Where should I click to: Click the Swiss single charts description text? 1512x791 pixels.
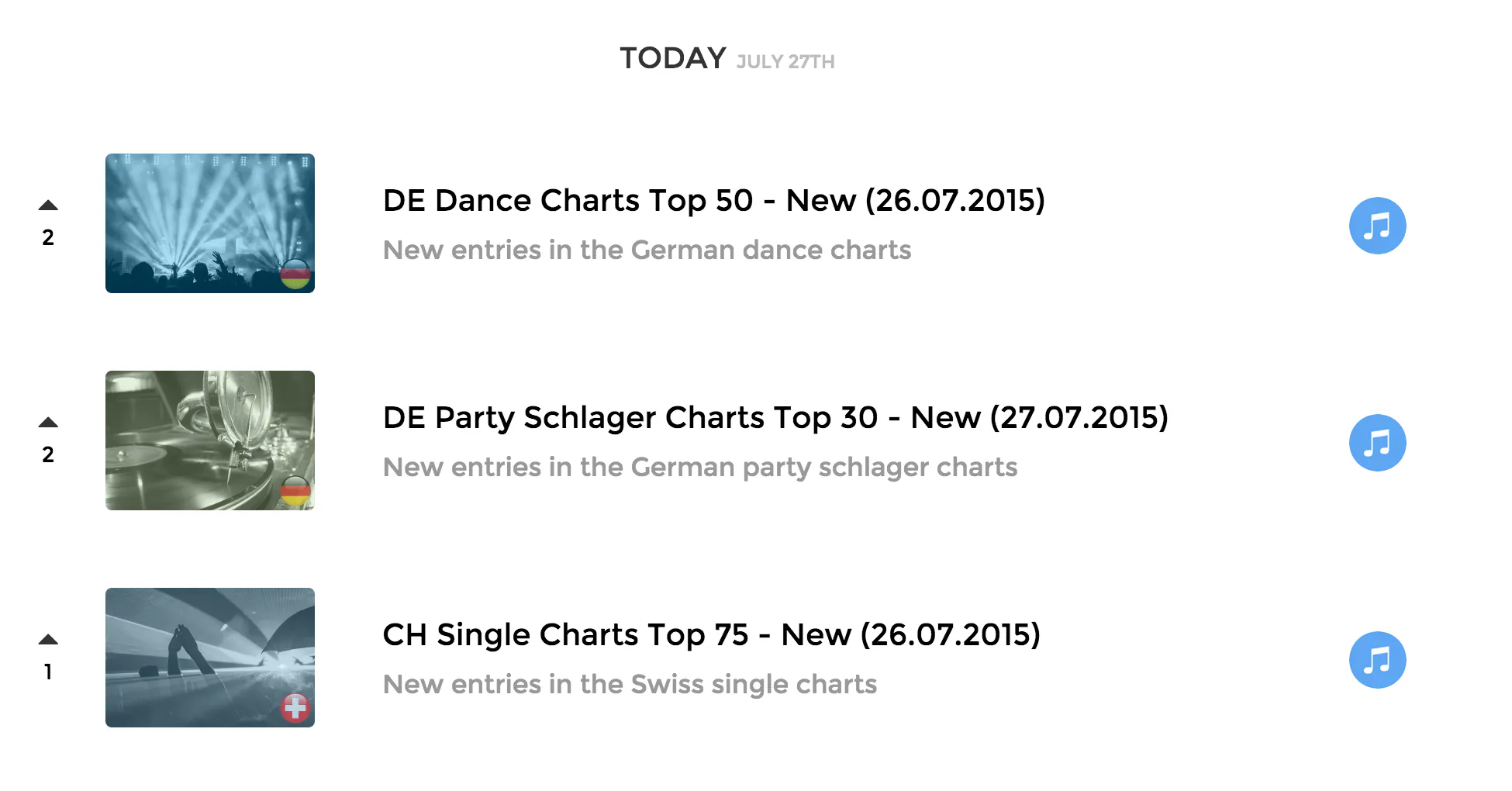[630, 685]
